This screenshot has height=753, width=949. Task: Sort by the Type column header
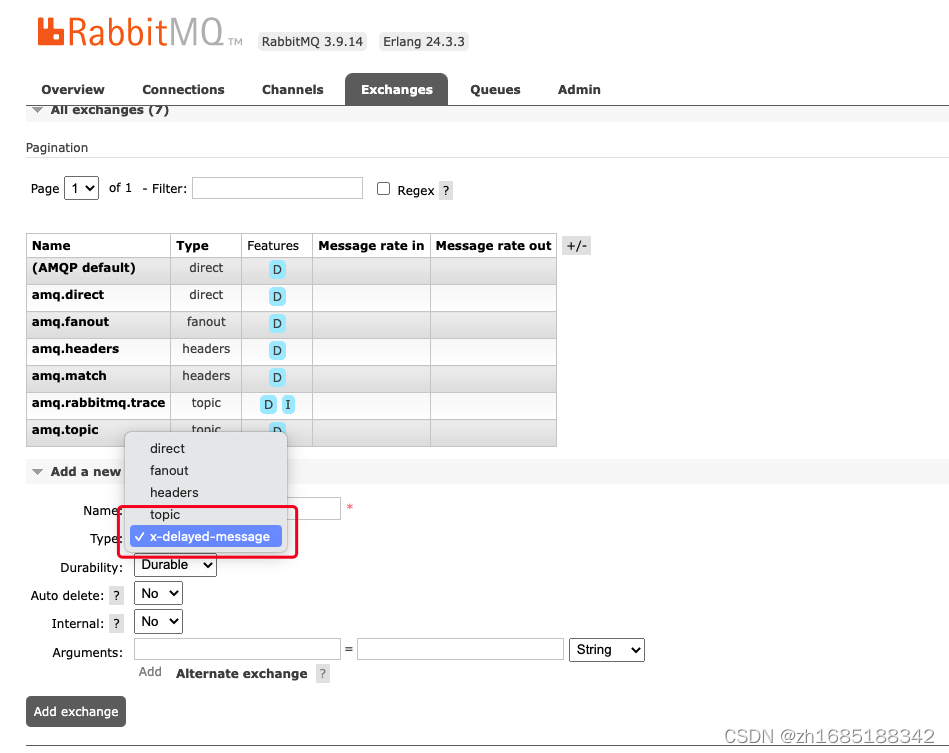192,246
